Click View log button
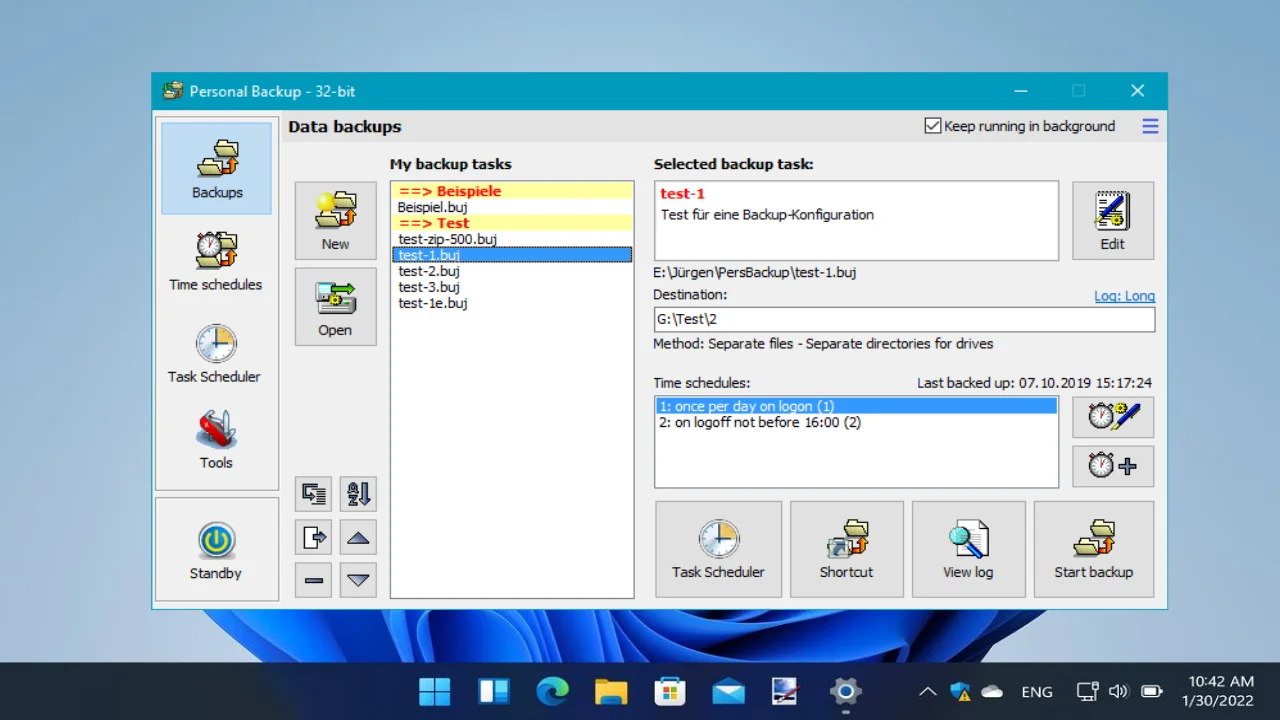This screenshot has height=720, width=1280. click(x=968, y=549)
